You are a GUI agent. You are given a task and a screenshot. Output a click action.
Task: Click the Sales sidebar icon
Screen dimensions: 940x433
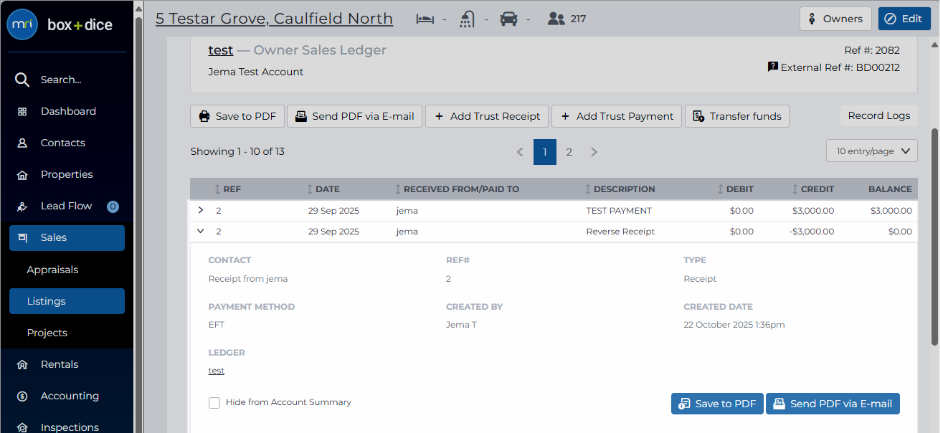[x=23, y=238]
